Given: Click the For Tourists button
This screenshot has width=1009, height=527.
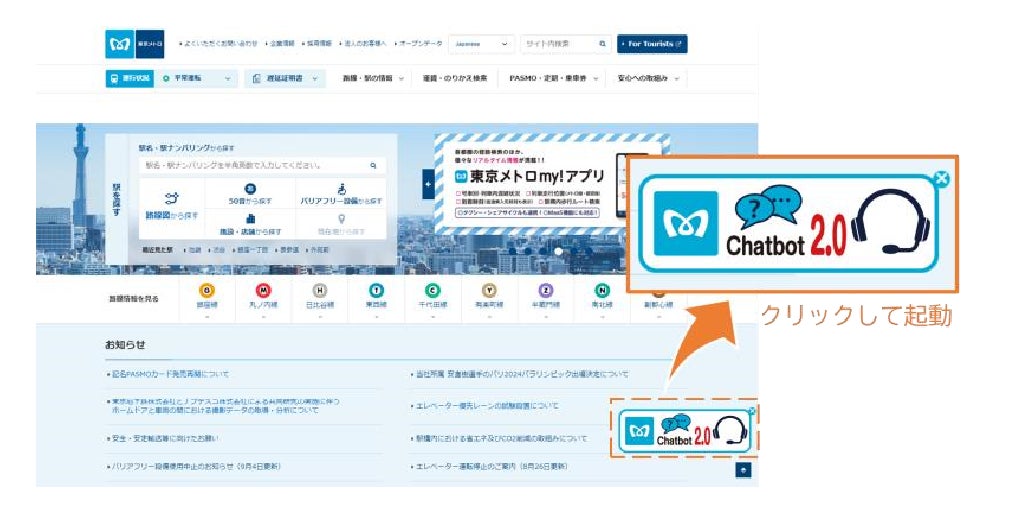Looking at the screenshot, I should pyautogui.click(x=652, y=44).
